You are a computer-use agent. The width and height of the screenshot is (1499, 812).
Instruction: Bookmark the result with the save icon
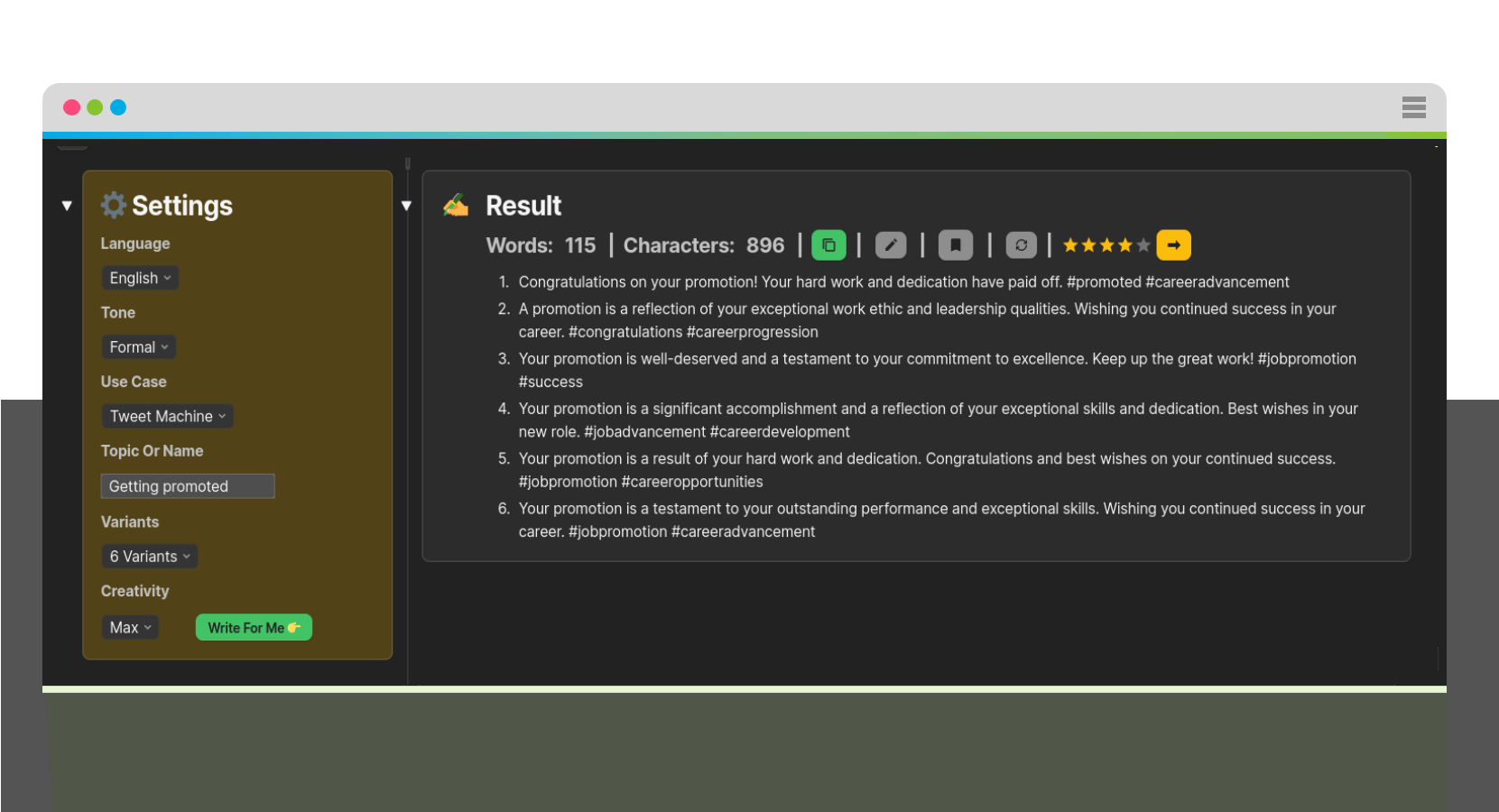956,245
